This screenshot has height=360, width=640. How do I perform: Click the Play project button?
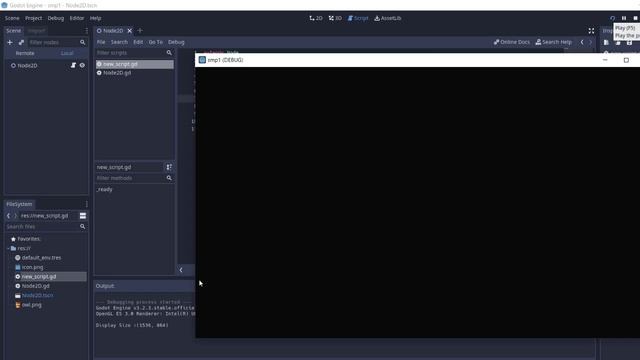point(612,18)
